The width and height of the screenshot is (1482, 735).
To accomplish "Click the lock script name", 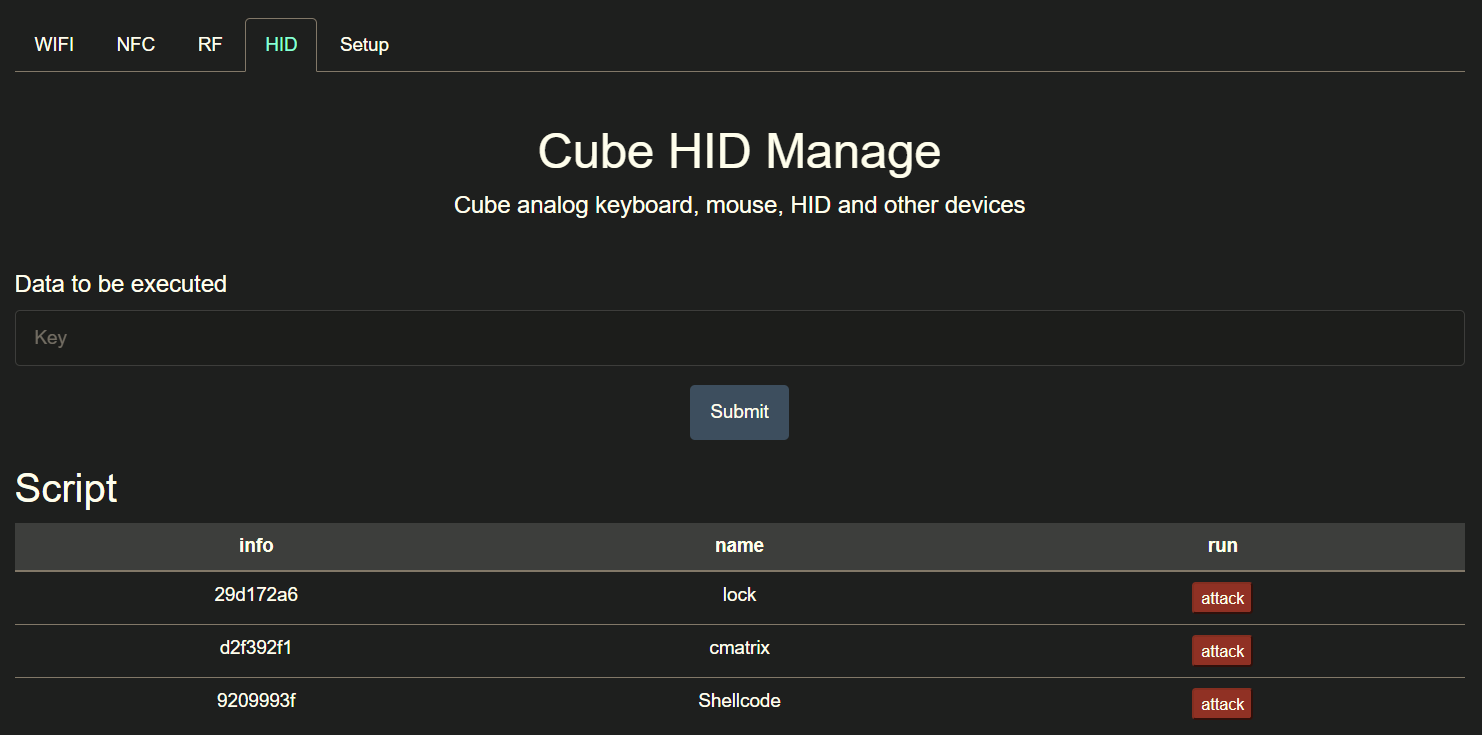I will click(739, 595).
